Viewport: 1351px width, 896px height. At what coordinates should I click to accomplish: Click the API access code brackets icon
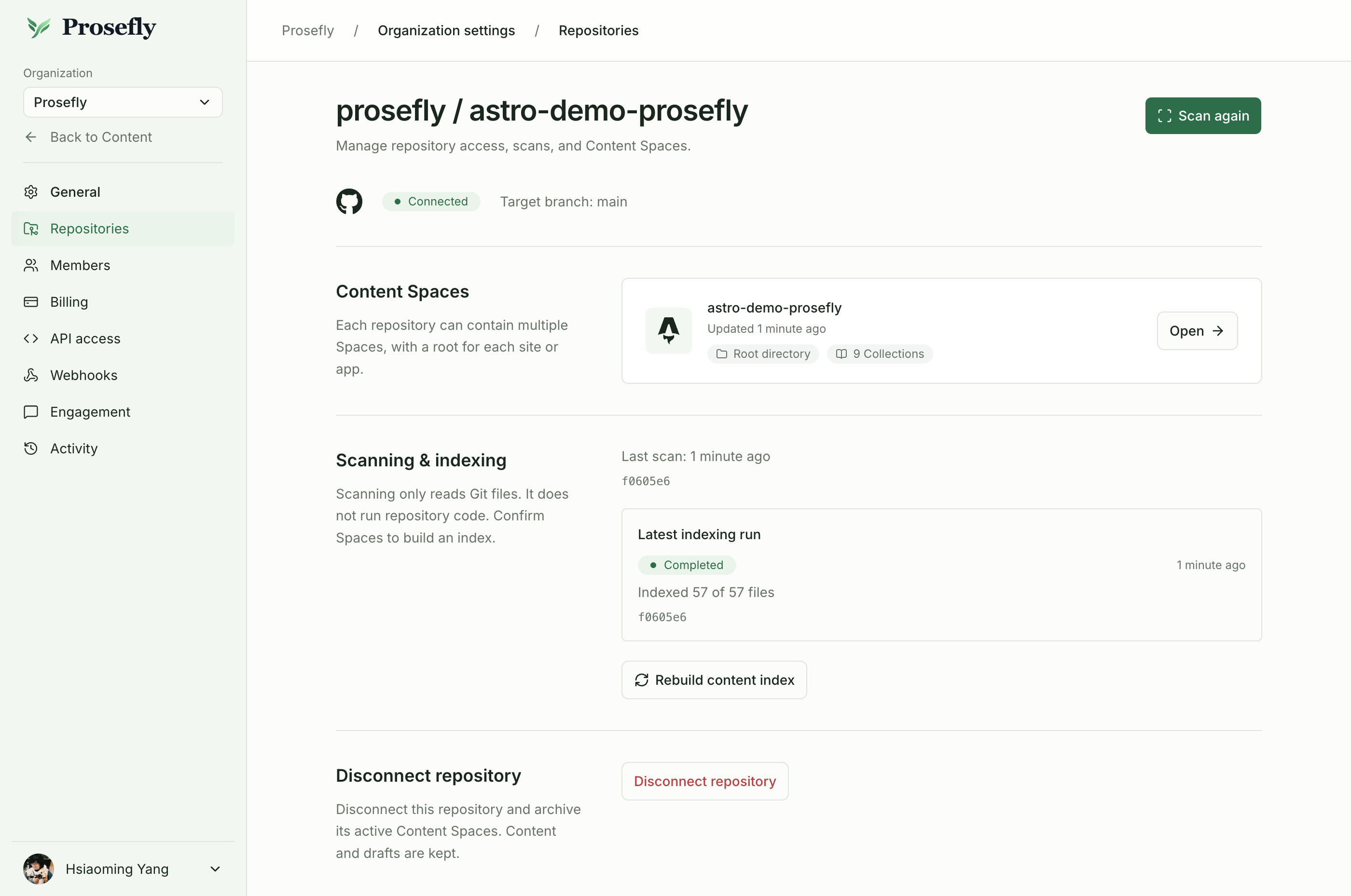[31, 338]
